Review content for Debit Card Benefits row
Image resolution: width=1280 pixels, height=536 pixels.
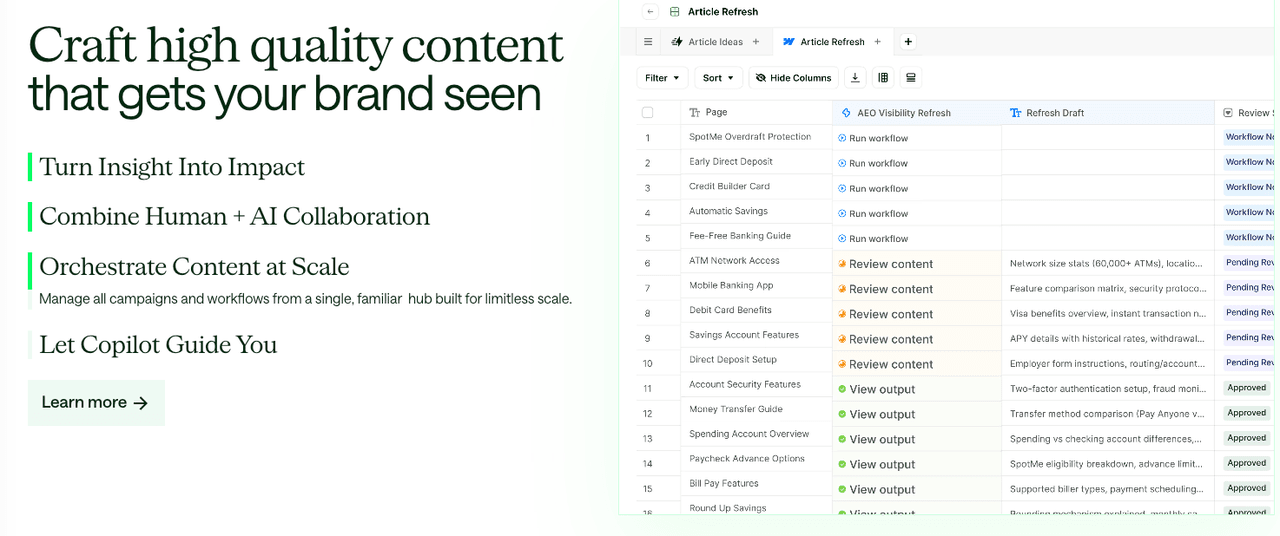tap(885, 314)
